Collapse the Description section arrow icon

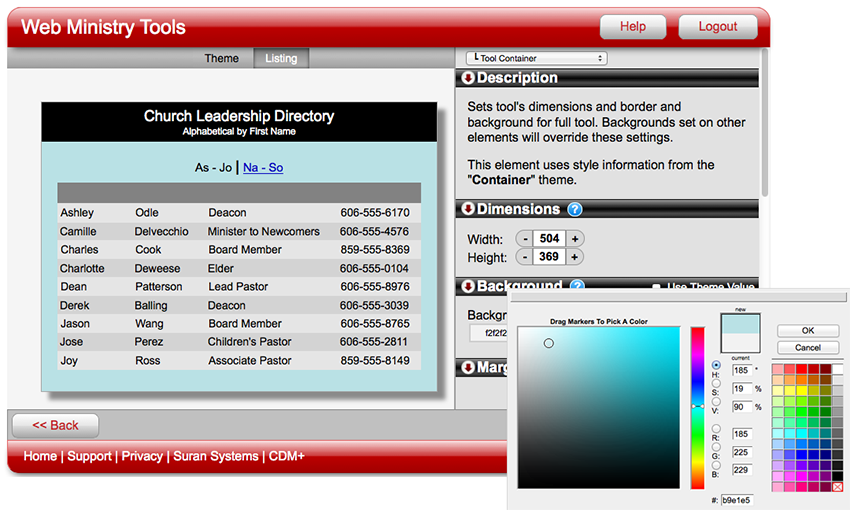pos(467,78)
